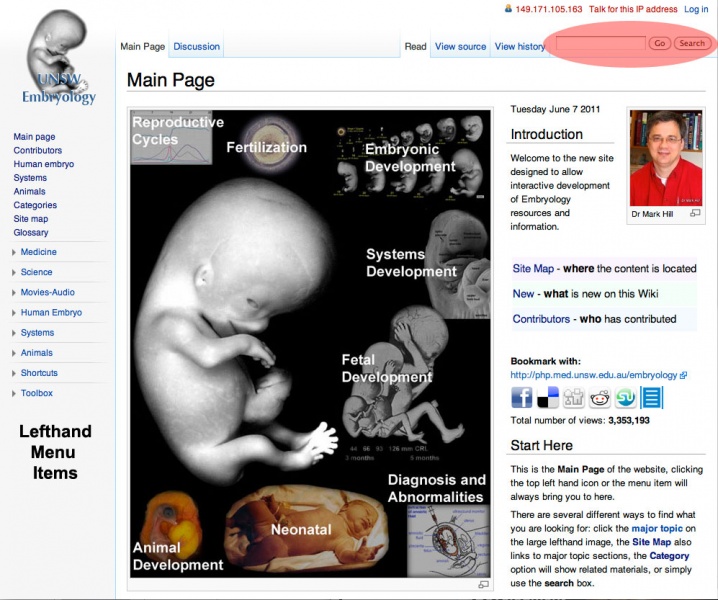Click the Delicious bookmark icon
The image size is (718, 600).
[x=548, y=397]
